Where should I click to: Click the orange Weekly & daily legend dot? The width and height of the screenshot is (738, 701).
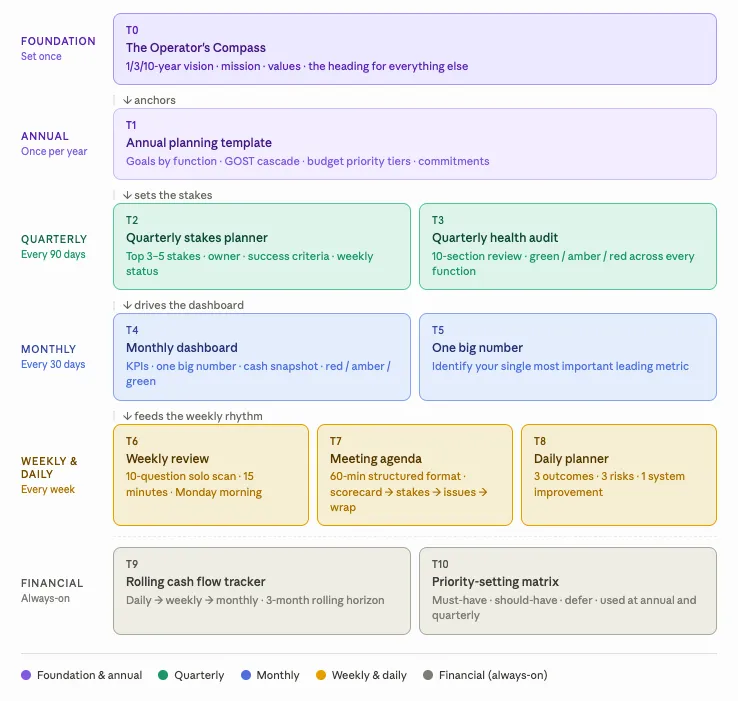(321, 675)
